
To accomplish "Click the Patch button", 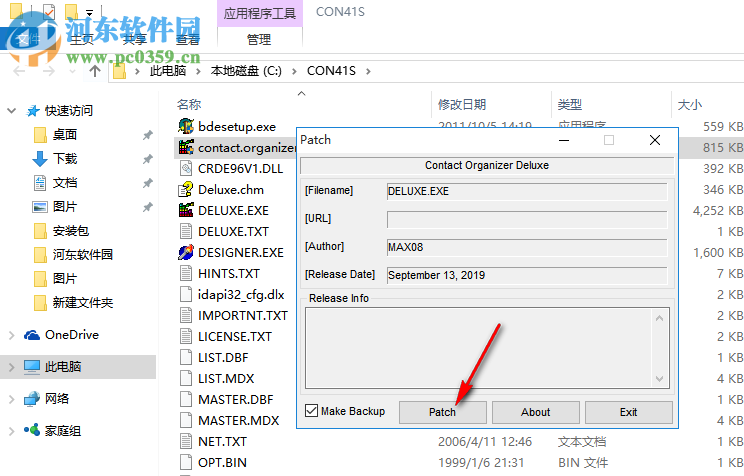I will [x=442, y=412].
